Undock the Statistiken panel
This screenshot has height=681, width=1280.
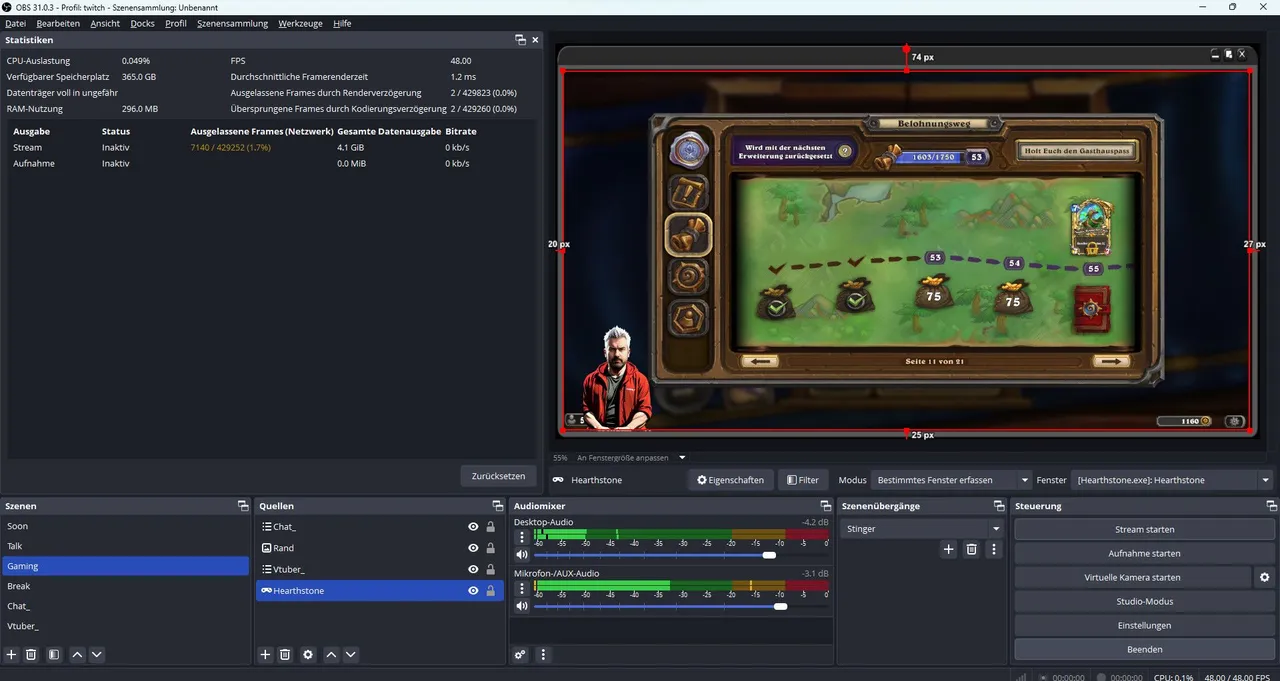click(x=520, y=40)
